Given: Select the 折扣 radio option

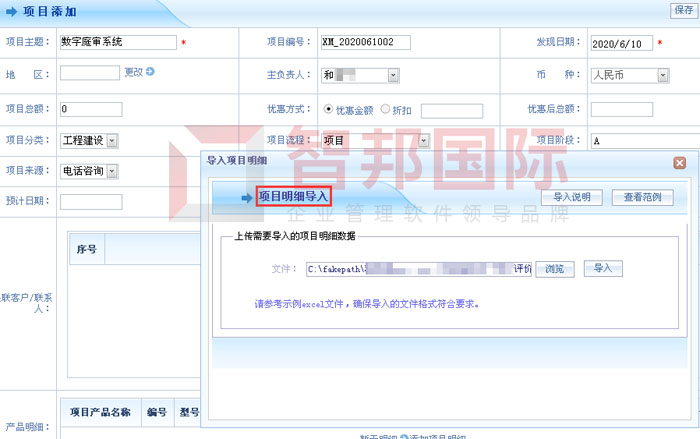Looking at the screenshot, I should coord(386,109).
